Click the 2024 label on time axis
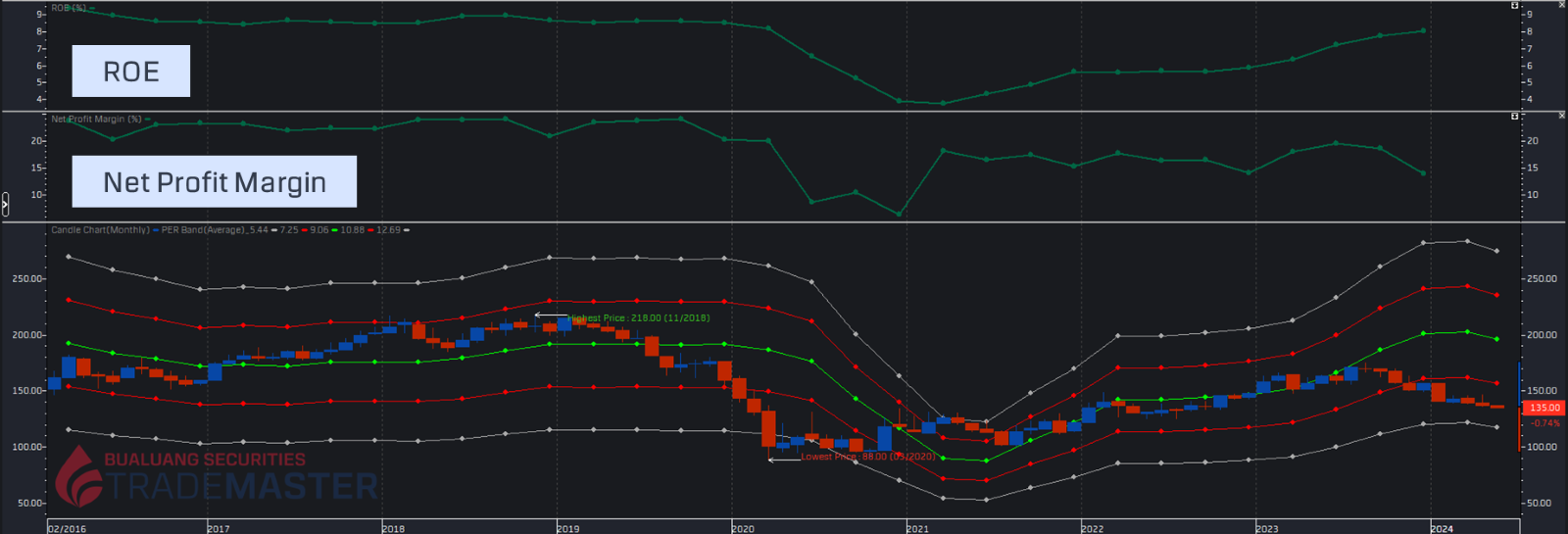The height and width of the screenshot is (534, 1568). coord(1442,528)
